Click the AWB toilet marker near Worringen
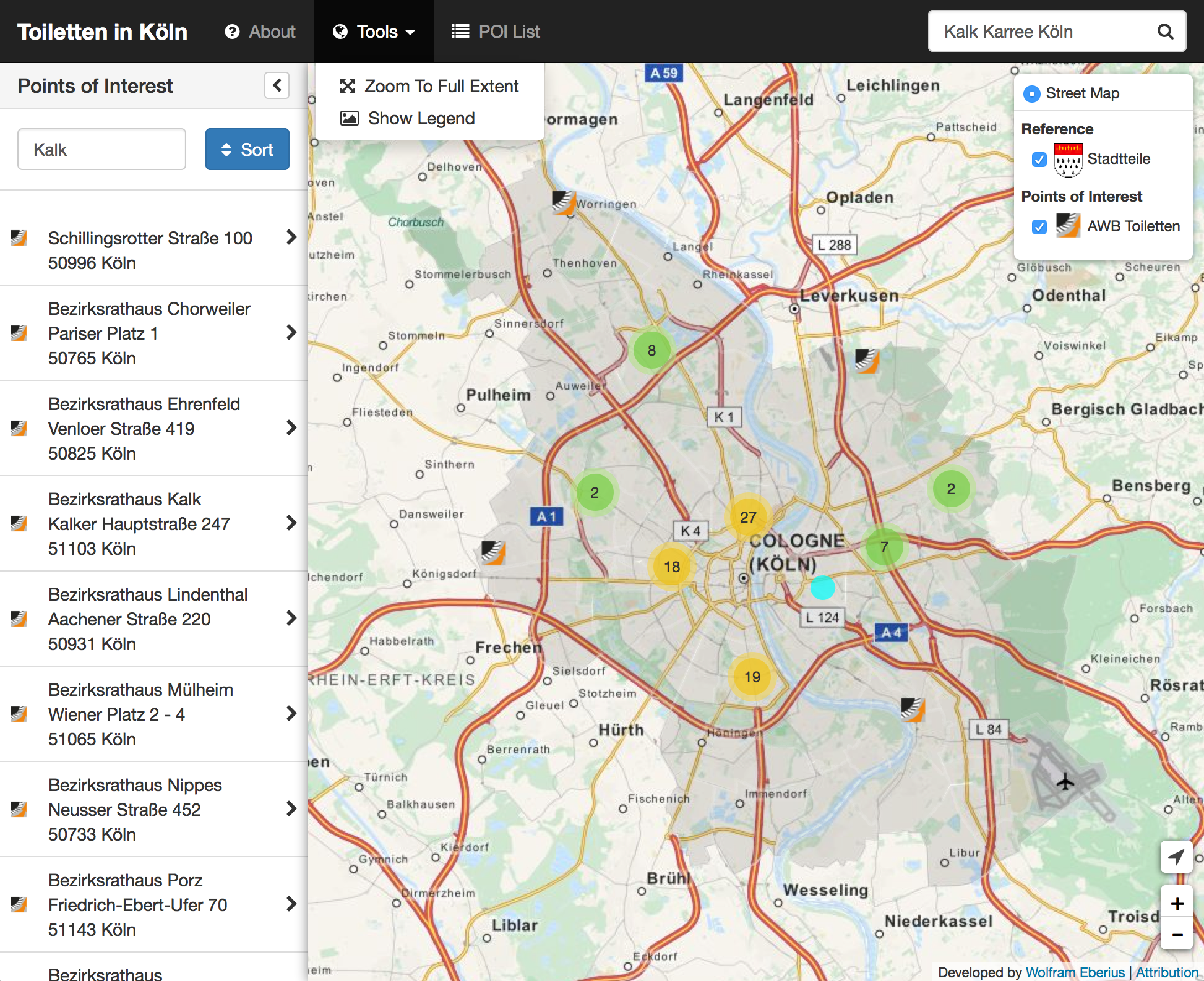 564,202
